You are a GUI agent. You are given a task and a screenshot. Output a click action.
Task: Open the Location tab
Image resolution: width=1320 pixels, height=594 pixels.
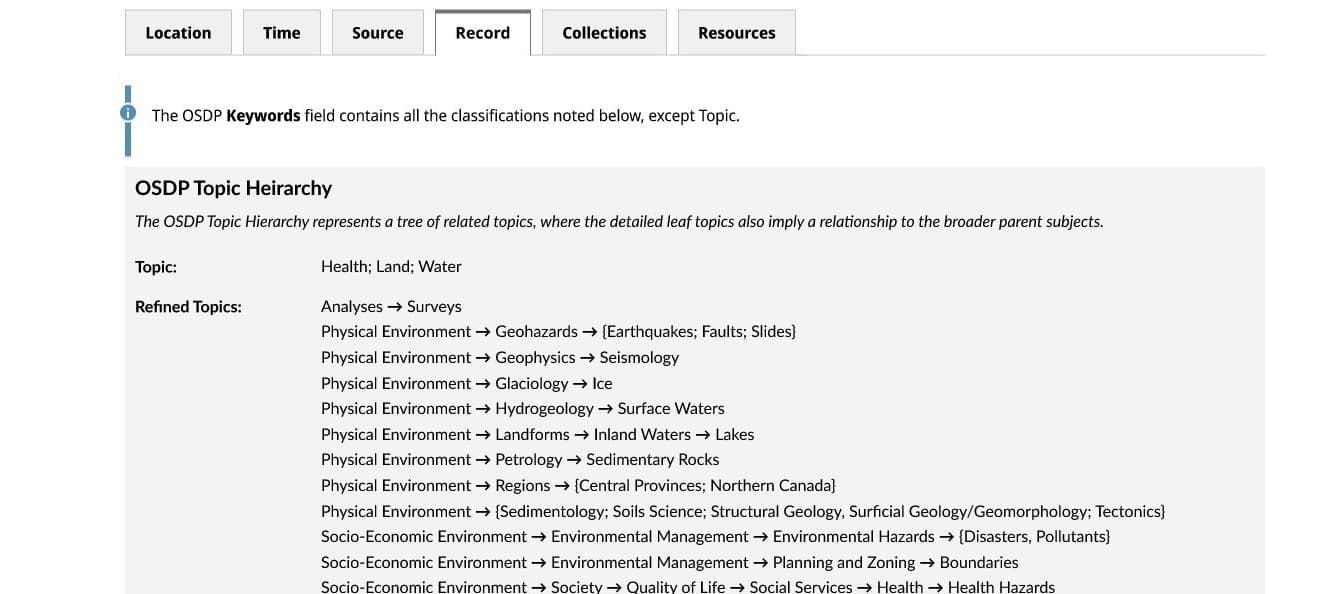178,33
